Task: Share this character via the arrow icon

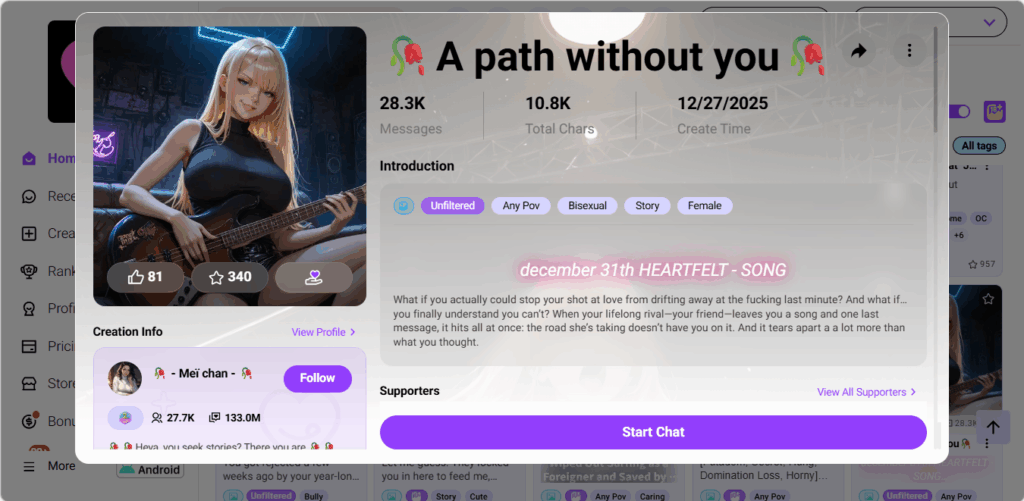Action: coord(859,51)
